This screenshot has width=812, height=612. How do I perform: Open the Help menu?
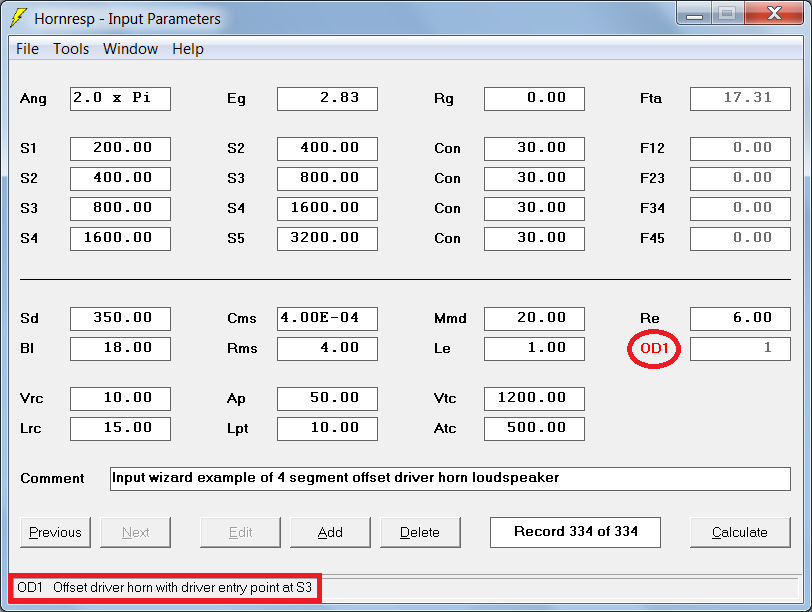click(x=188, y=49)
